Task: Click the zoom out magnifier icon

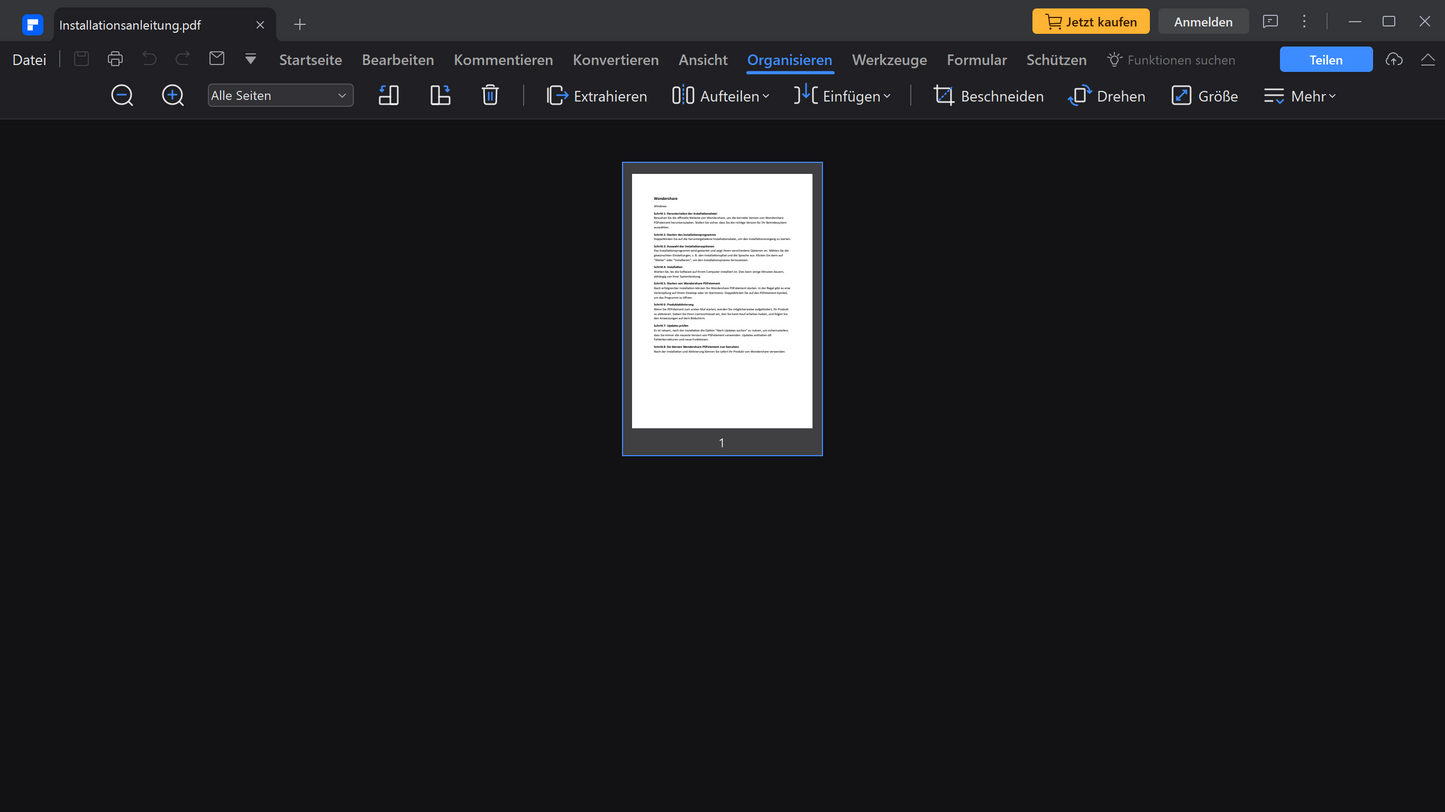Action: (122, 96)
